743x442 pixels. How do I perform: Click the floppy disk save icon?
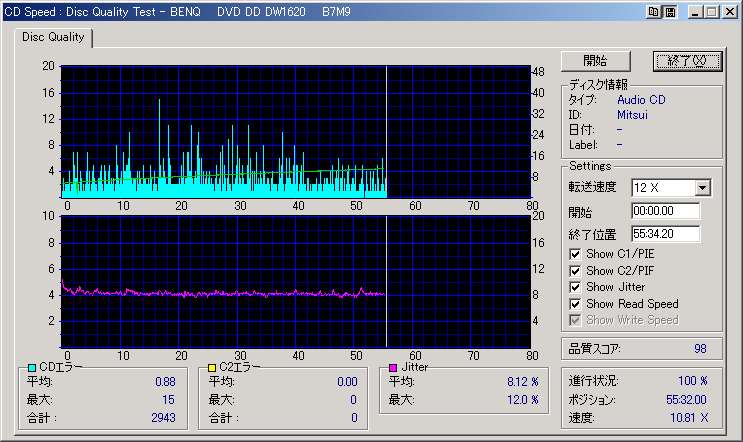[670, 11]
